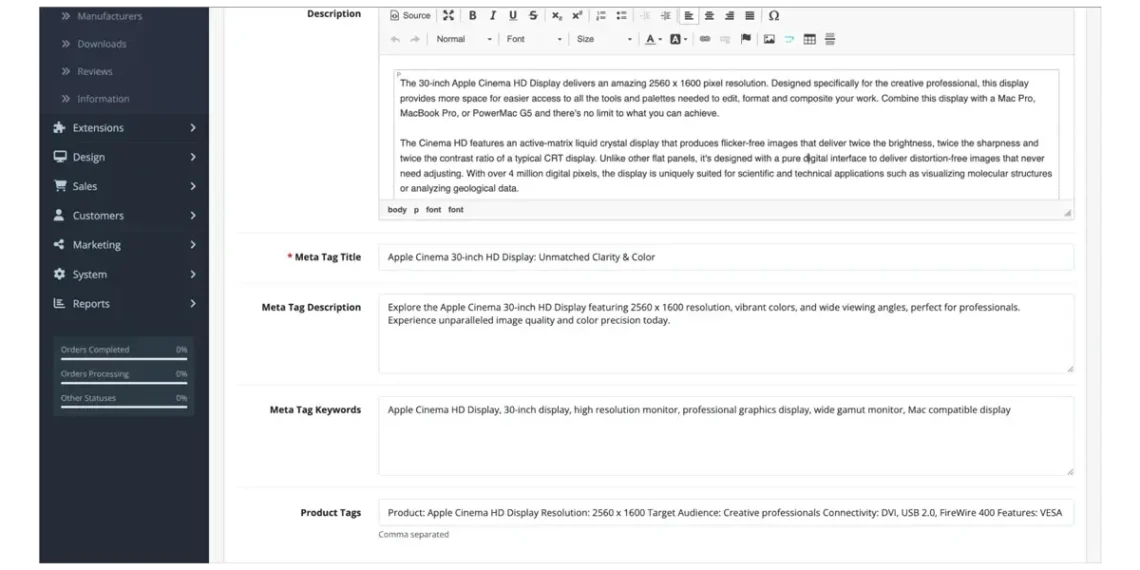The height and width of the screenshot is (570, 1140).
Task: Center-align the description text
Action: 709,15
